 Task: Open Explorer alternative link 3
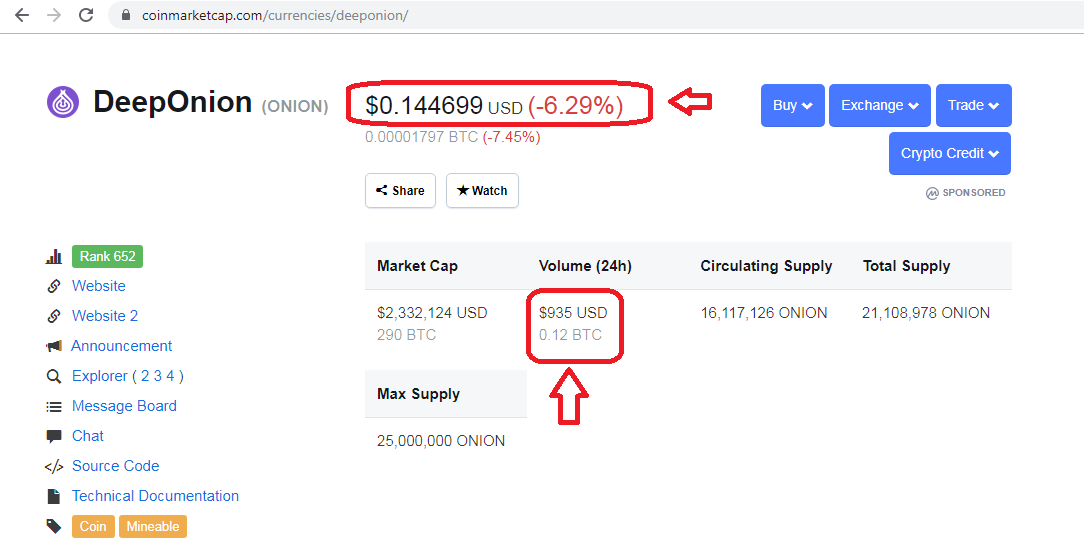click(x=158, y=376)
